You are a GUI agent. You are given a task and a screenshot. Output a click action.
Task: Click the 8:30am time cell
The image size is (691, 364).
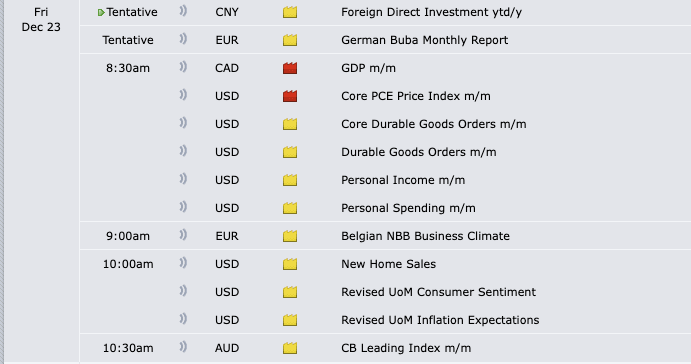coord(128,68)
